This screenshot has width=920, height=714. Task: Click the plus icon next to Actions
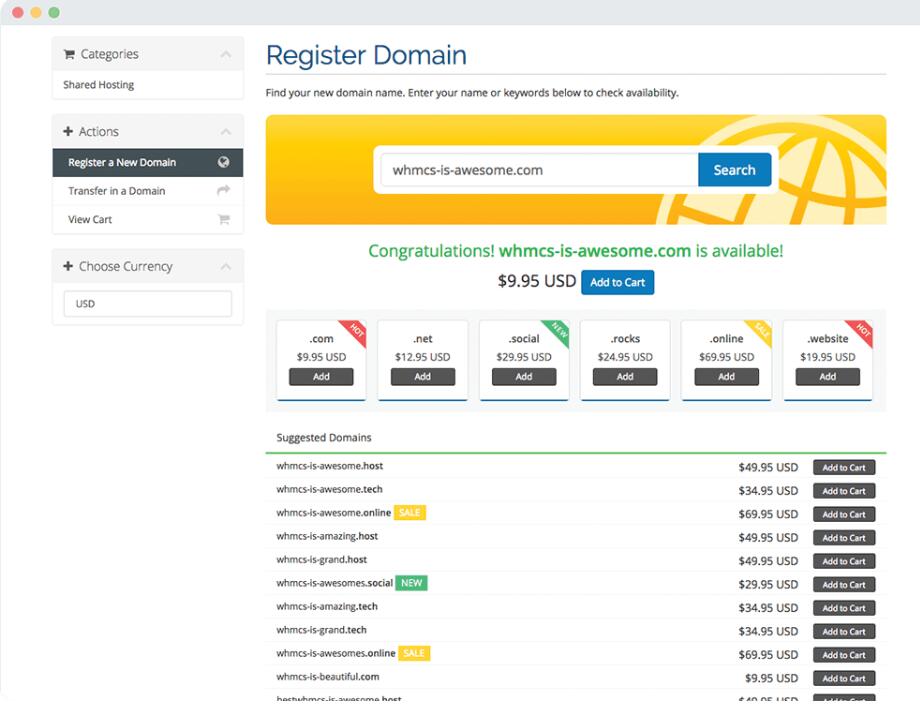[x=68, y=132]
